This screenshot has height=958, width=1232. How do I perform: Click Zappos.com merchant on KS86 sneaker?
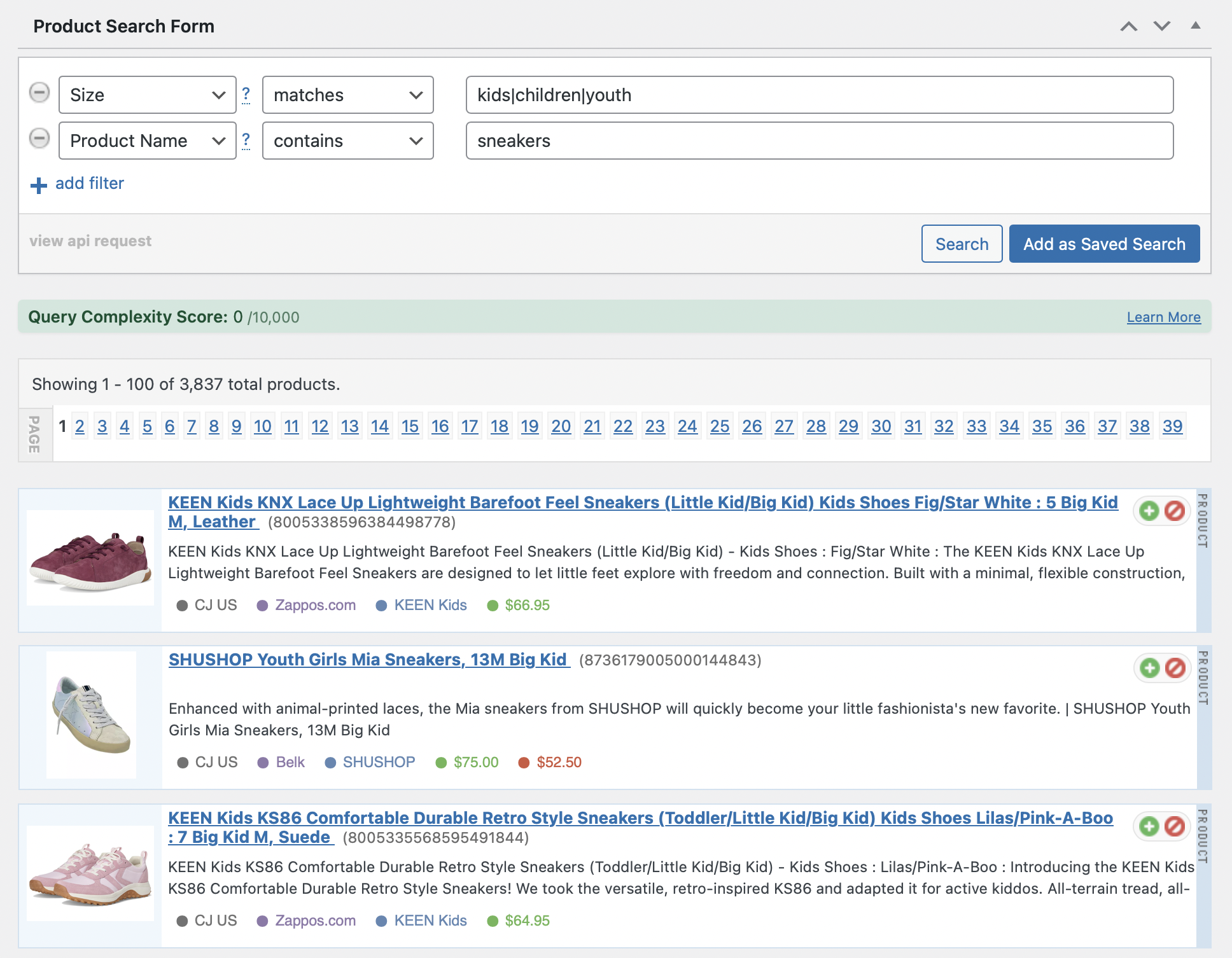(315, 920)
